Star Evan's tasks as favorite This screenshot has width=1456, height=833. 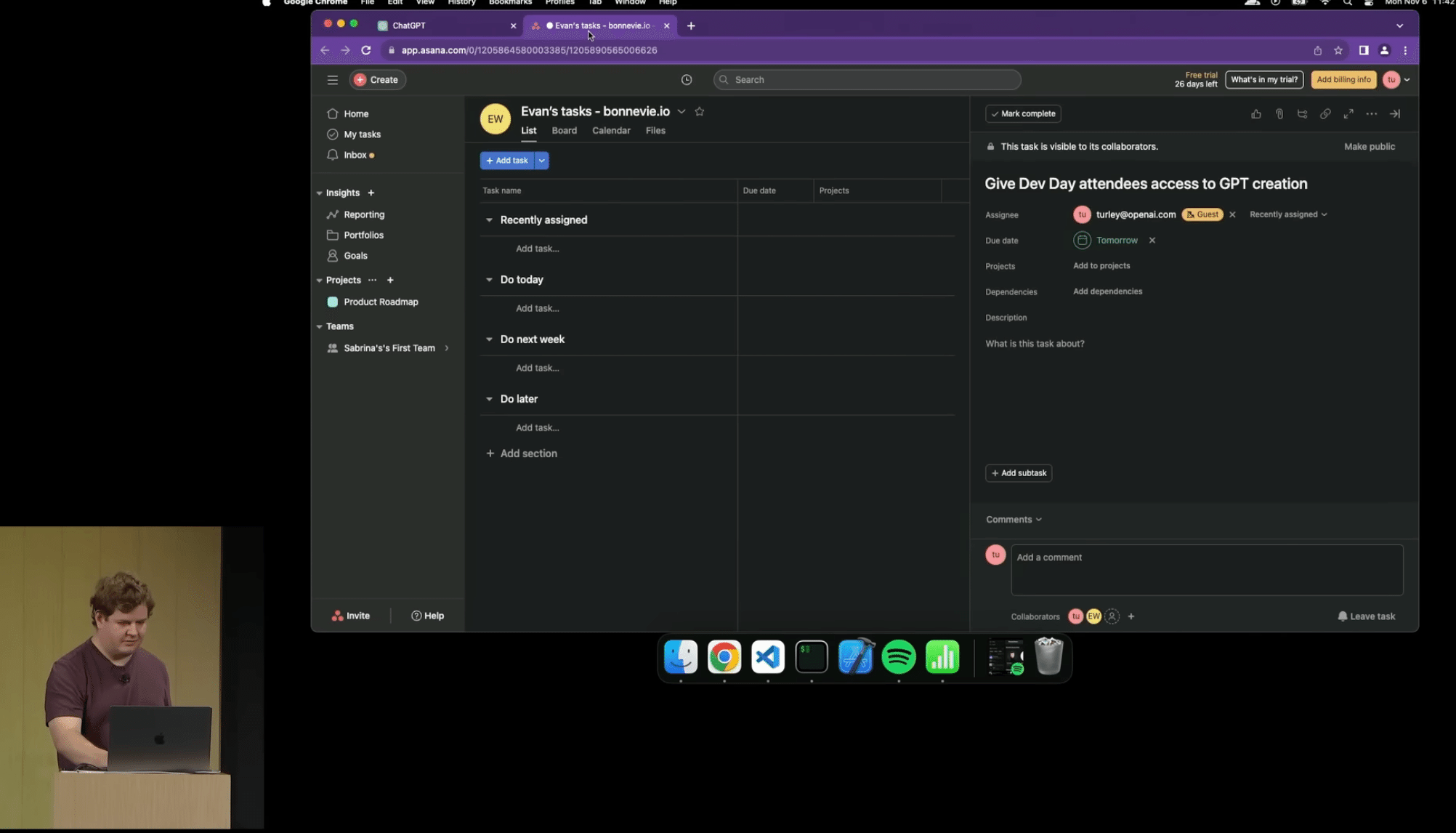pyautogui.click(x=699, y=111)
